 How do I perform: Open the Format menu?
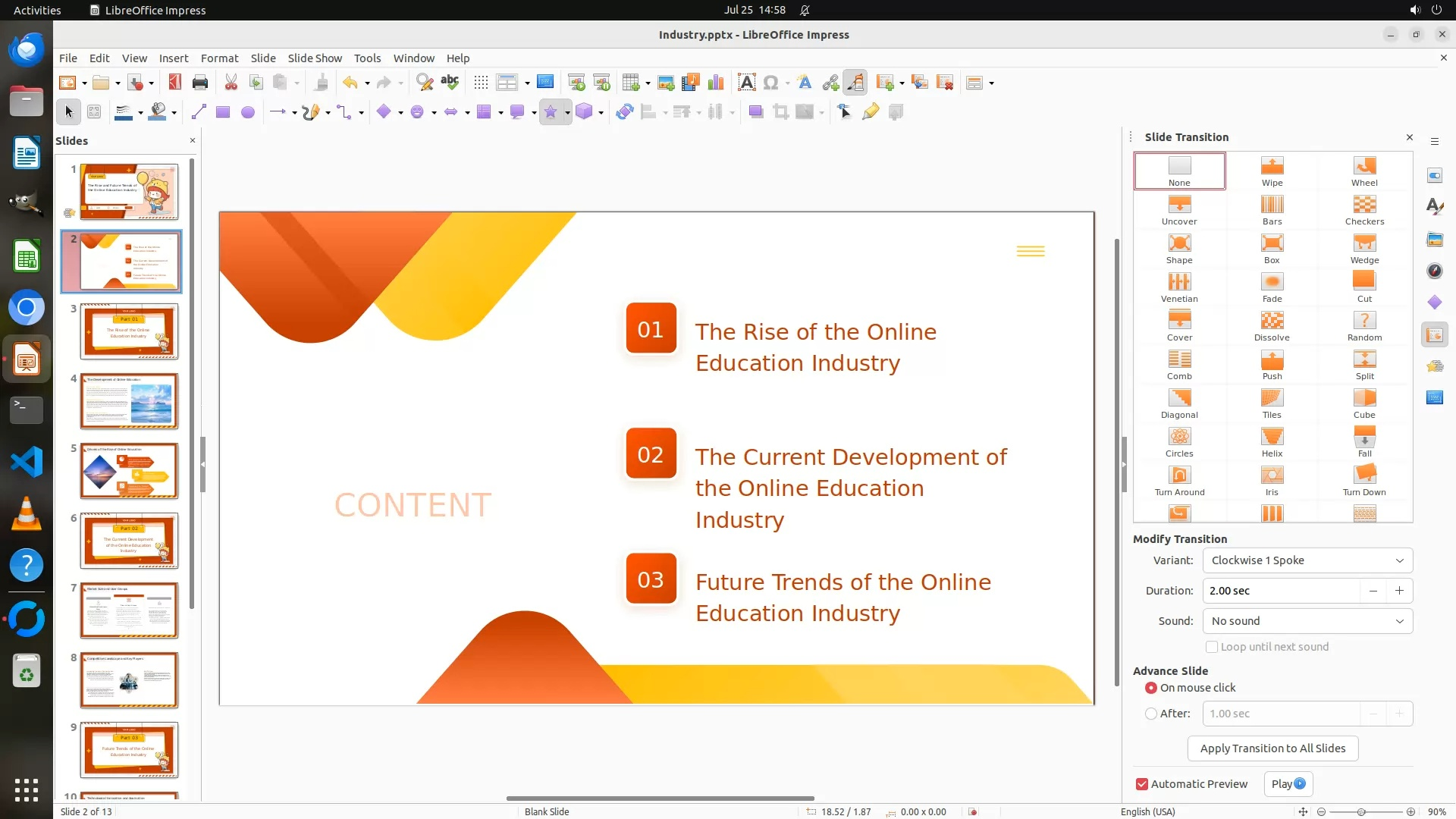219,58
